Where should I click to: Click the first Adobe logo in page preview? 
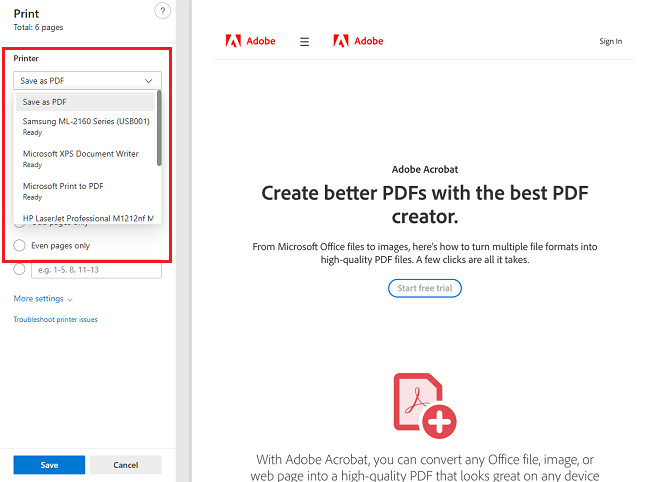pyautogui.click(x=250, y=41)
